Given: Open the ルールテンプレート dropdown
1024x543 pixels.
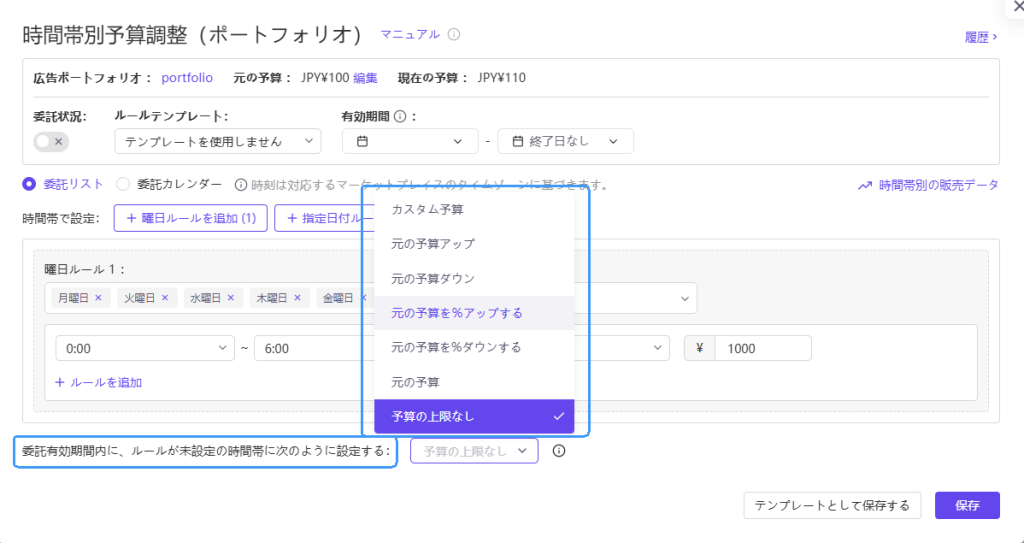Looking at the screenshot, I should pyautogui.click(x=217, y=141).
